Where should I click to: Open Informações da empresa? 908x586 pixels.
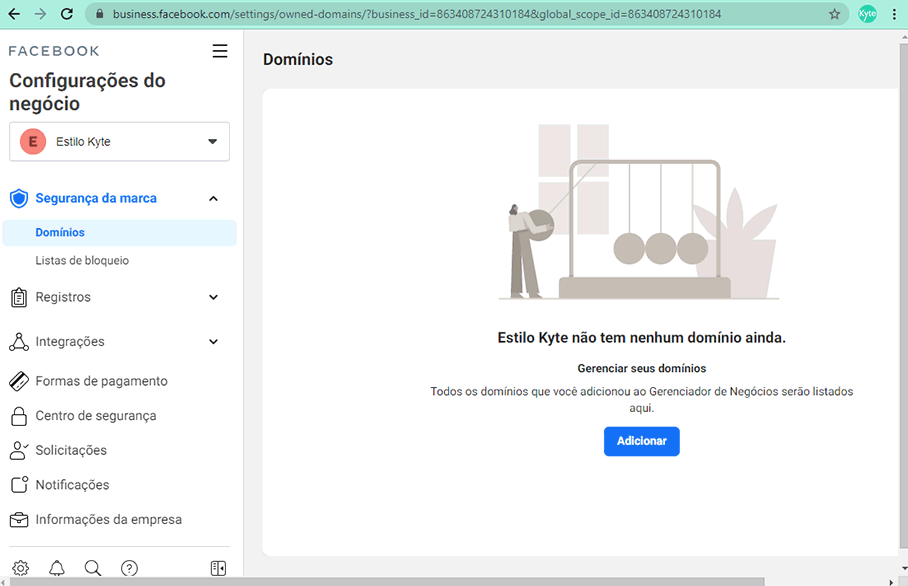pos(109,519)
